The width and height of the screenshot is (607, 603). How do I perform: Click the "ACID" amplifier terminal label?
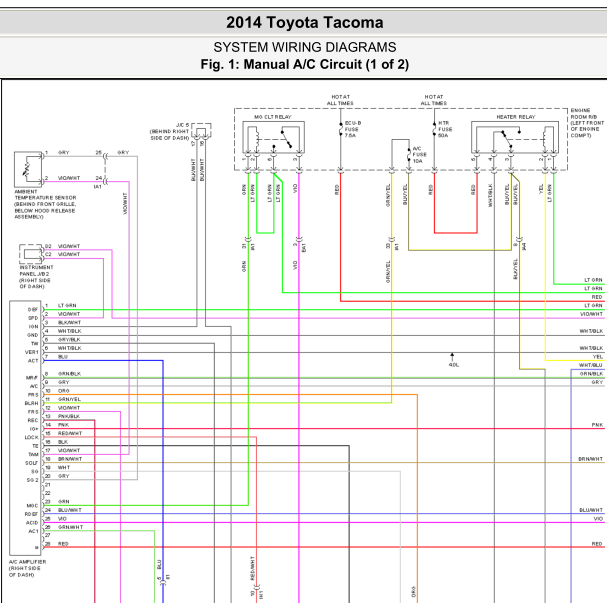click(32, 522)
